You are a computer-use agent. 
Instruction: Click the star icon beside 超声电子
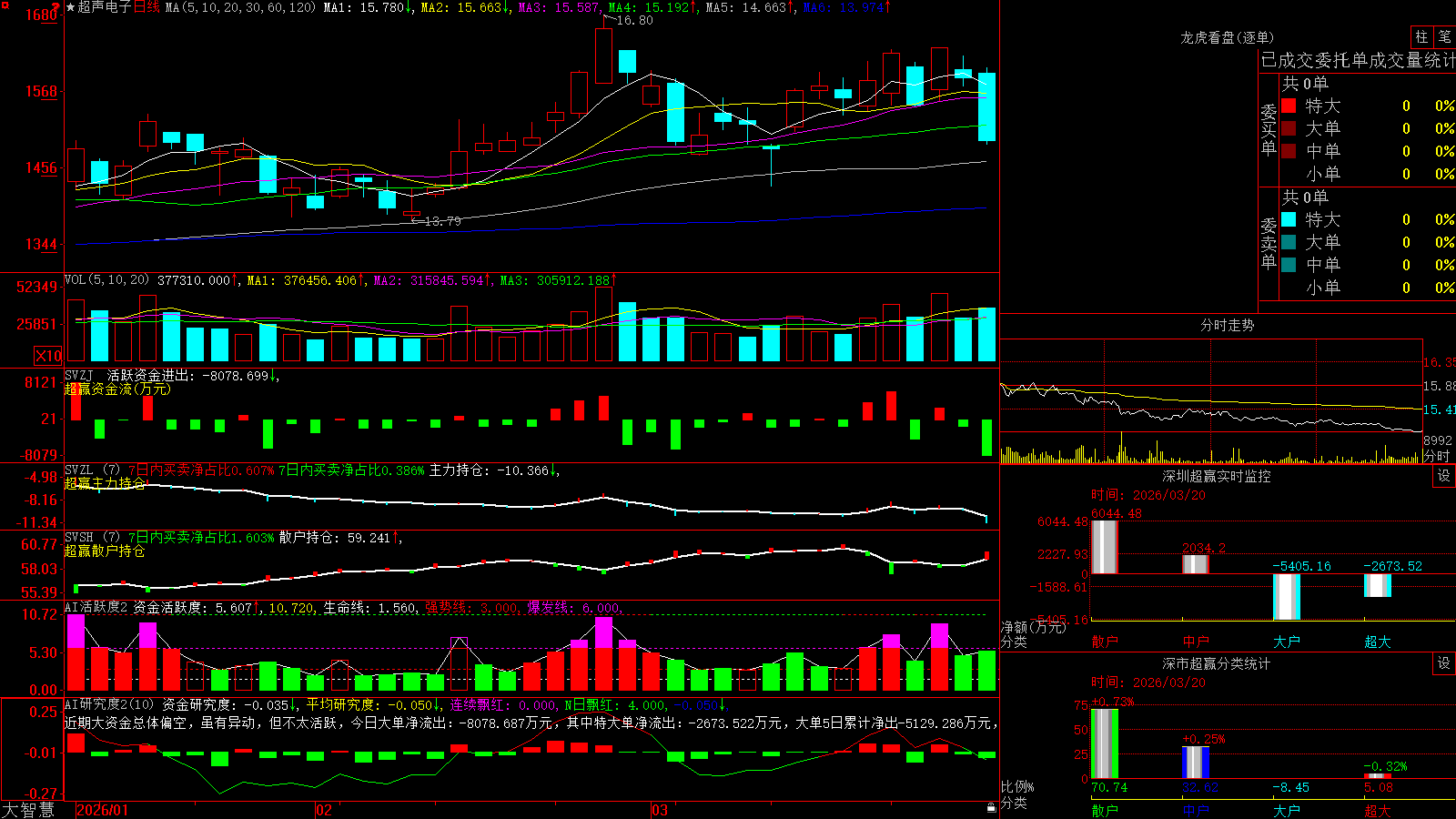70,7
